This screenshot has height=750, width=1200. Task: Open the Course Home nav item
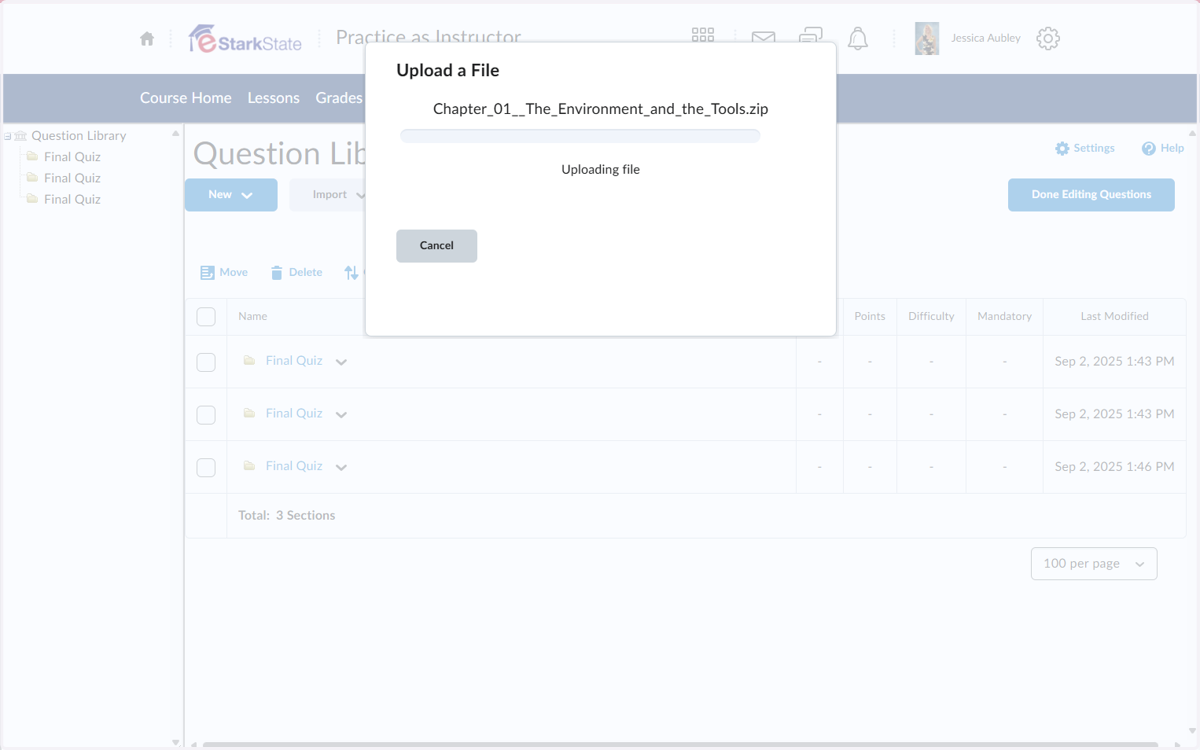[186, 98]
